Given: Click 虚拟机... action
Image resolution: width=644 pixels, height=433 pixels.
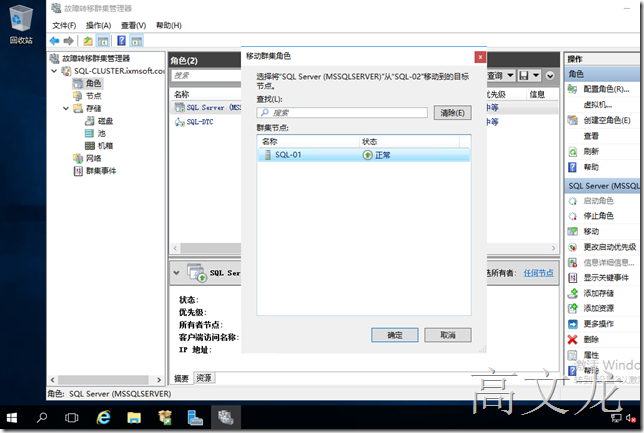Looking at the screenshot, I should point(598,105).
